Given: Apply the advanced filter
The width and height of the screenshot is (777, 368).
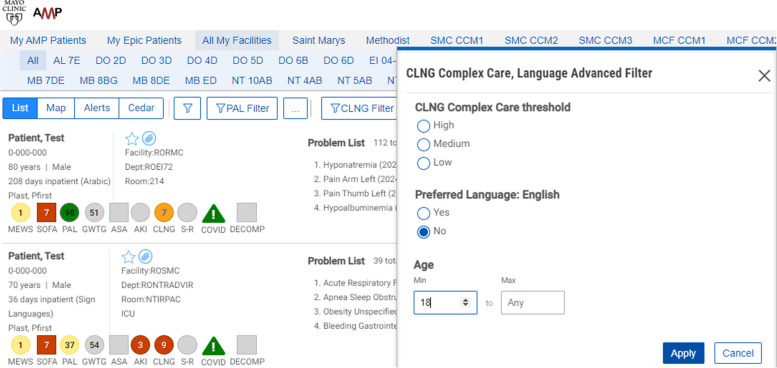Looking at the screenshot, I should tap(683, 354).
